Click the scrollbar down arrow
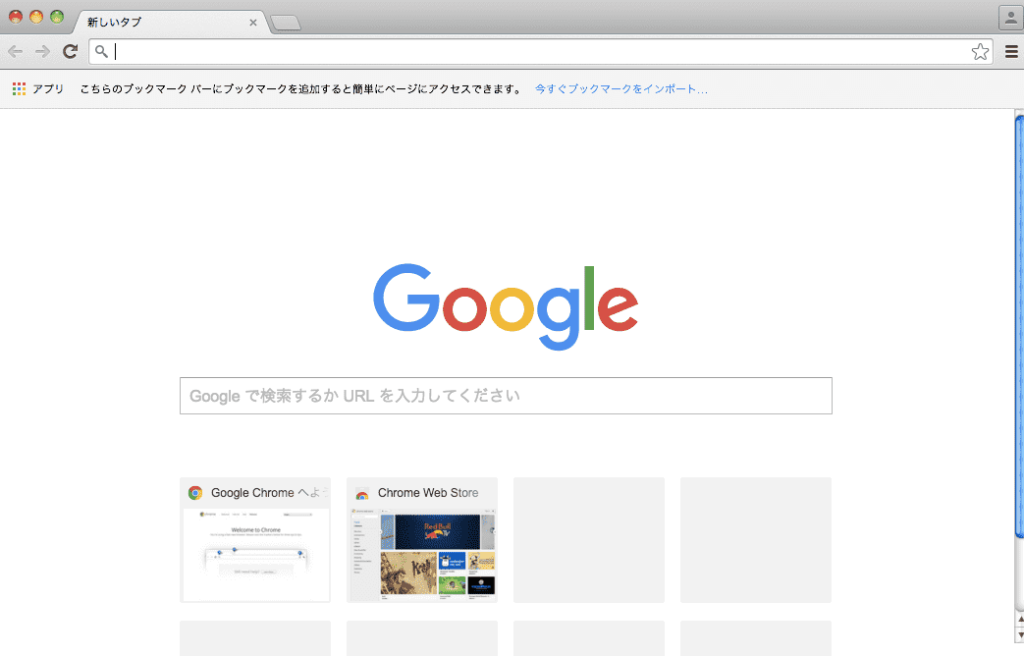The image size is (1024, 656). point(1020,635)
